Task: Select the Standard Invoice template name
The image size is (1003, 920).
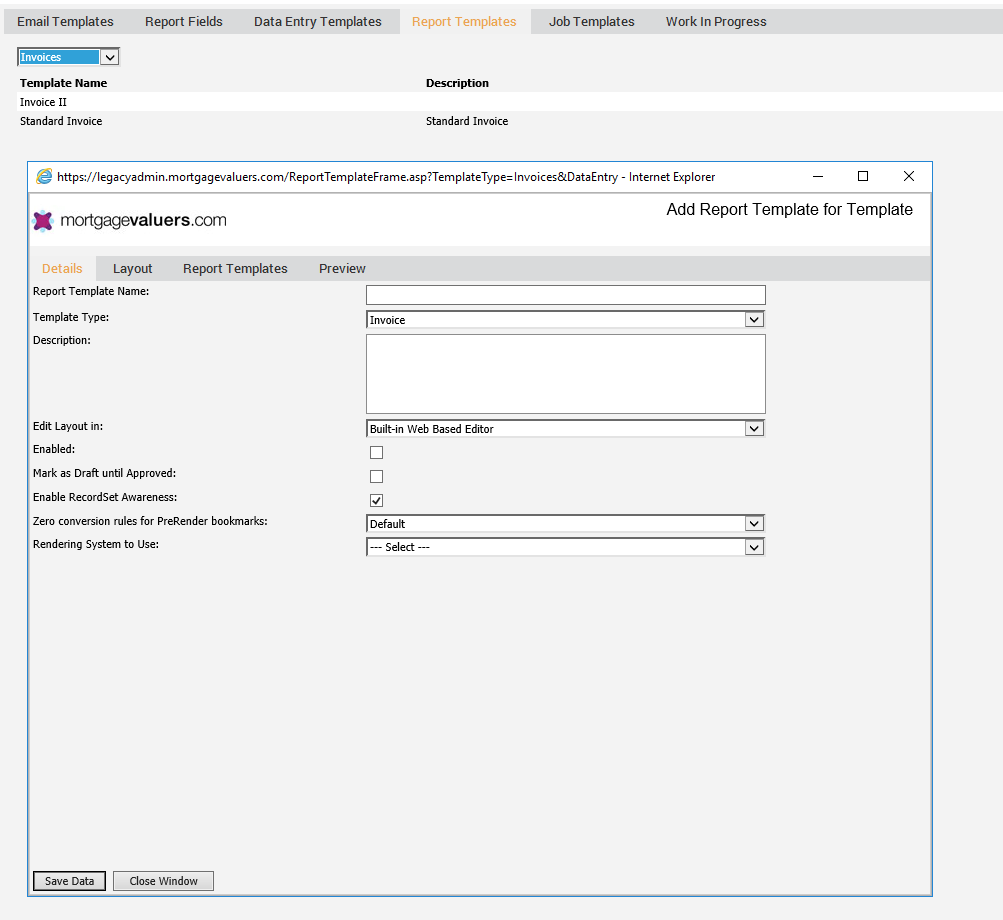Action: click(61, 121)
